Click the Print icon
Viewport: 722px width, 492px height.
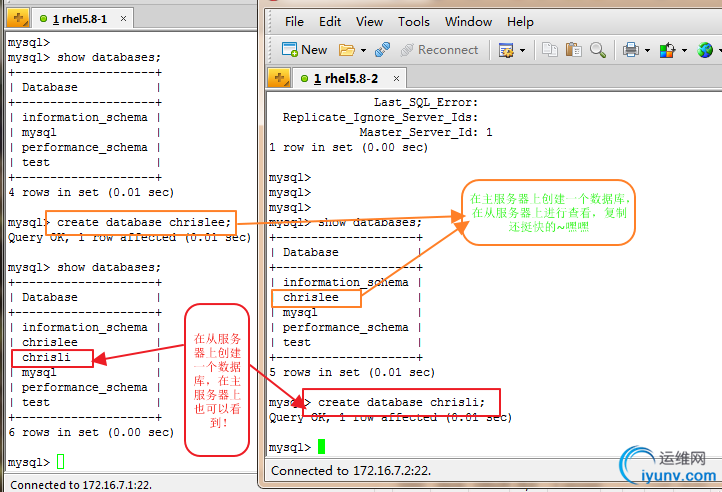click(x=631, y=50)
